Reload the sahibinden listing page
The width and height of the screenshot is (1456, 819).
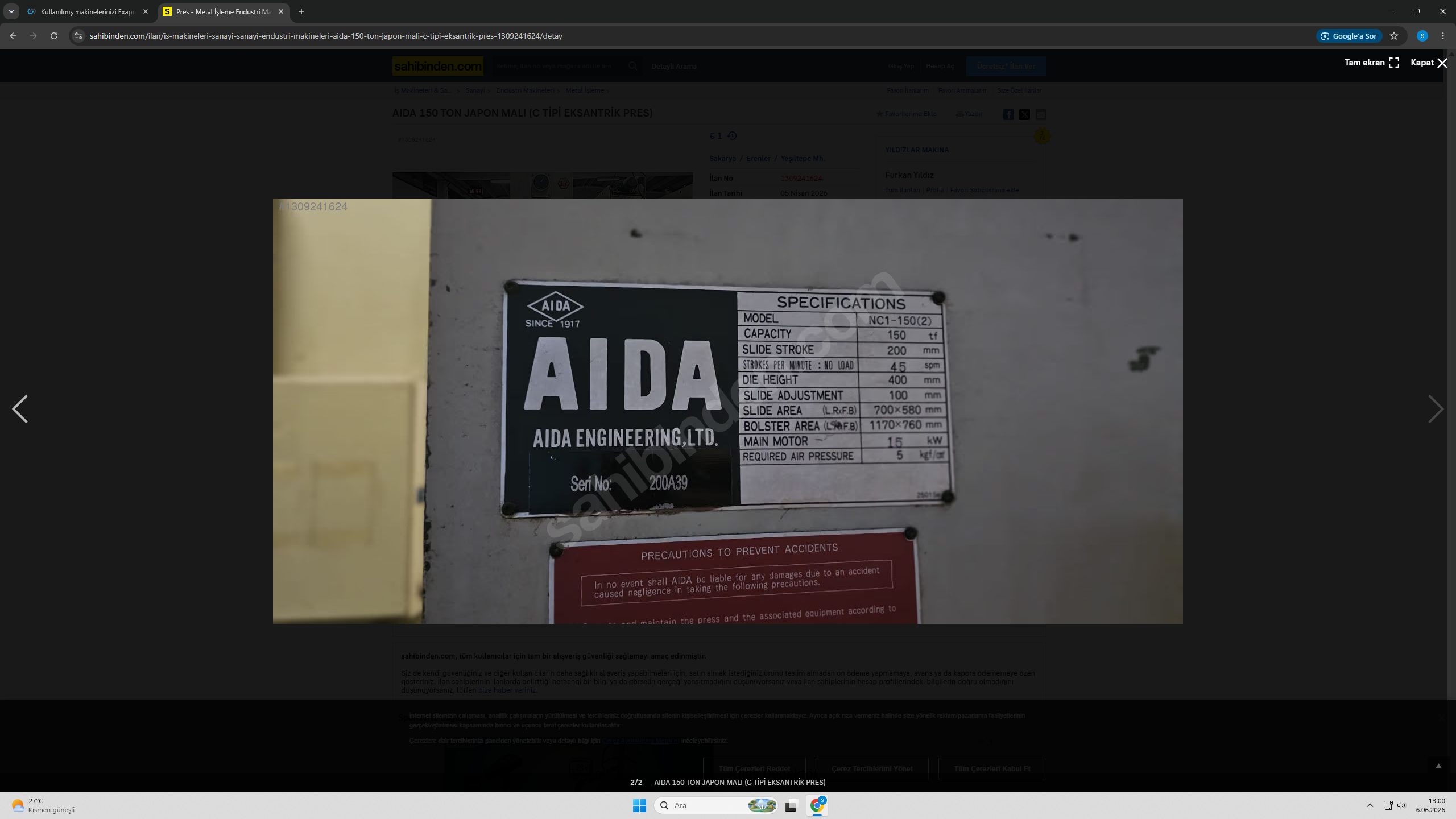click(54, 36)
